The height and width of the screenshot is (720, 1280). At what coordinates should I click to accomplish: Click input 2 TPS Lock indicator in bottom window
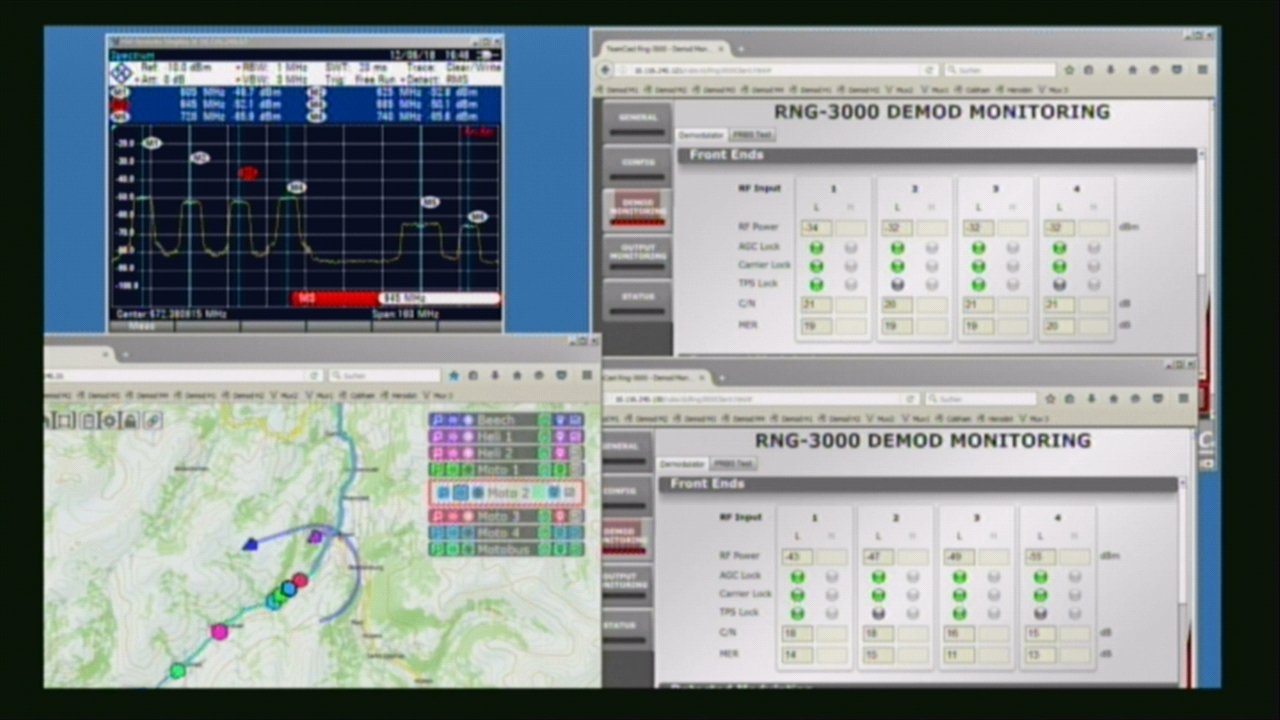878,613
